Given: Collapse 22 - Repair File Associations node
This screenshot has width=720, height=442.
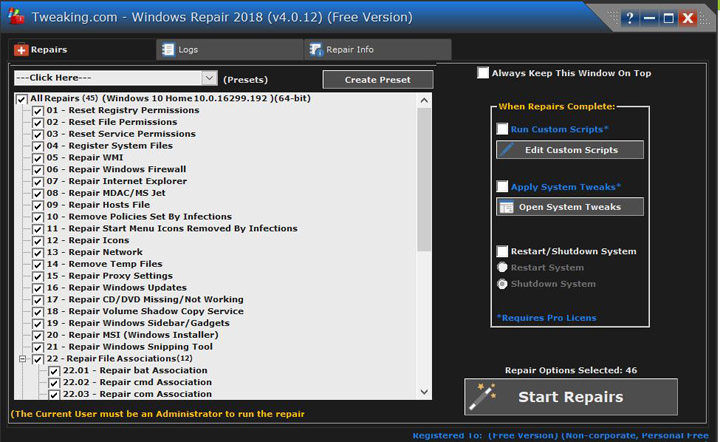Looking at the screenshot, I should (22, 359).
